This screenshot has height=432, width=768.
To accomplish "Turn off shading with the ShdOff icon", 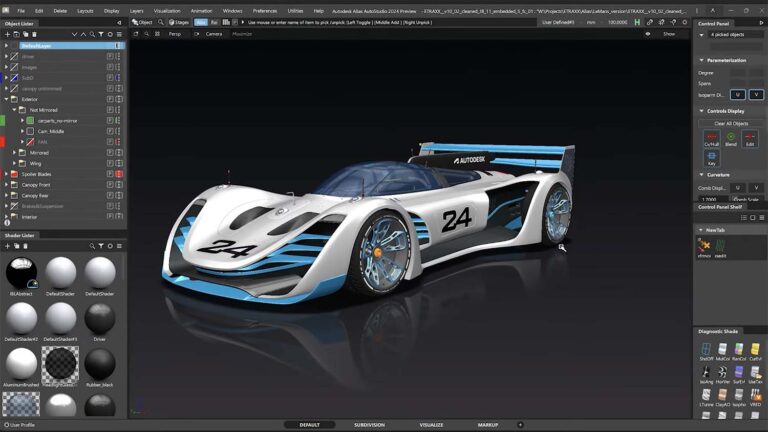I will [706, 349].
